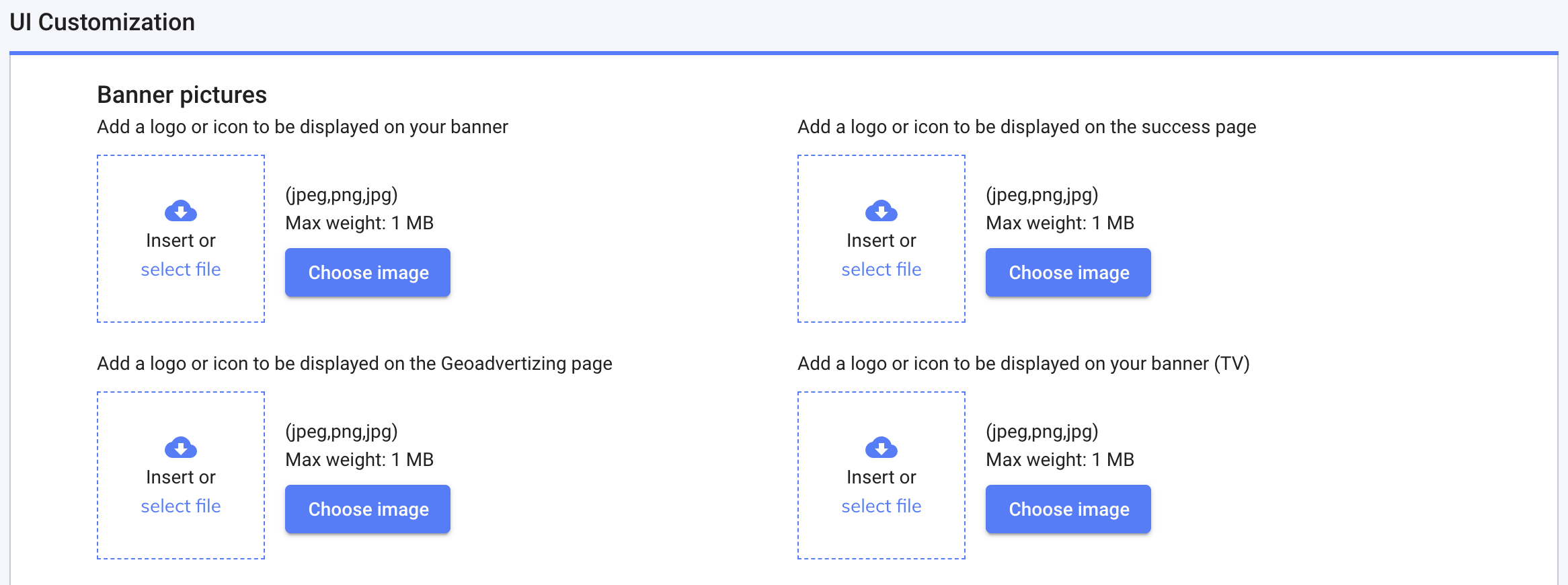This screenshot has width=1568, height=585.
Task: Click the 'UI Customization' header title
Action: point(102,22)
